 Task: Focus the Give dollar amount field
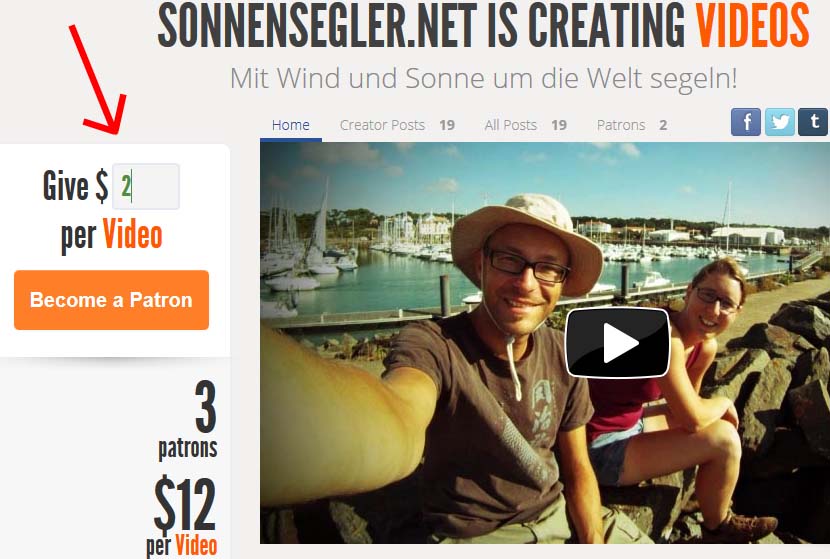[146, 186]
